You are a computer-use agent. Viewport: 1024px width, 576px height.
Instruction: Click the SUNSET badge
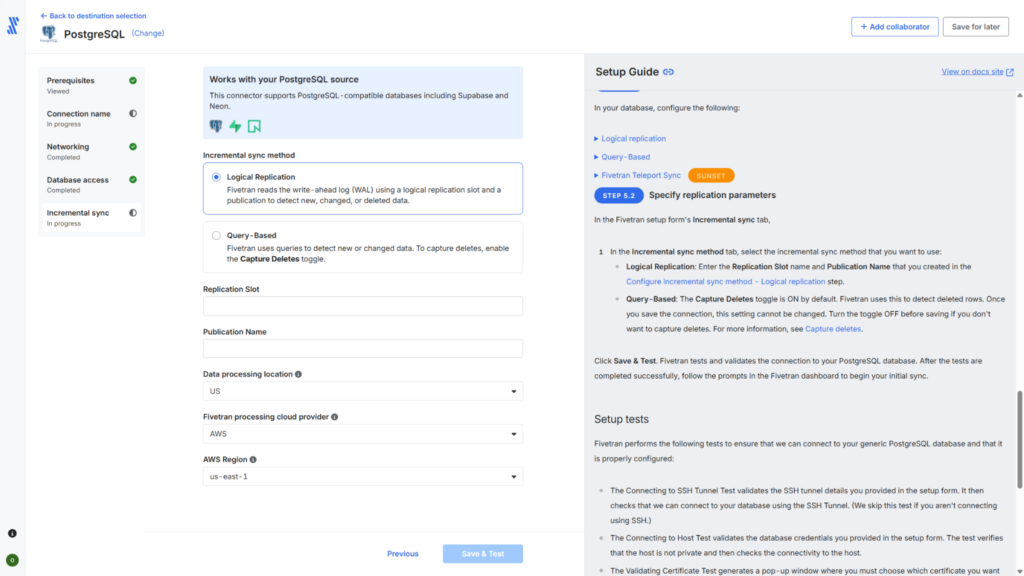[711, 176]
